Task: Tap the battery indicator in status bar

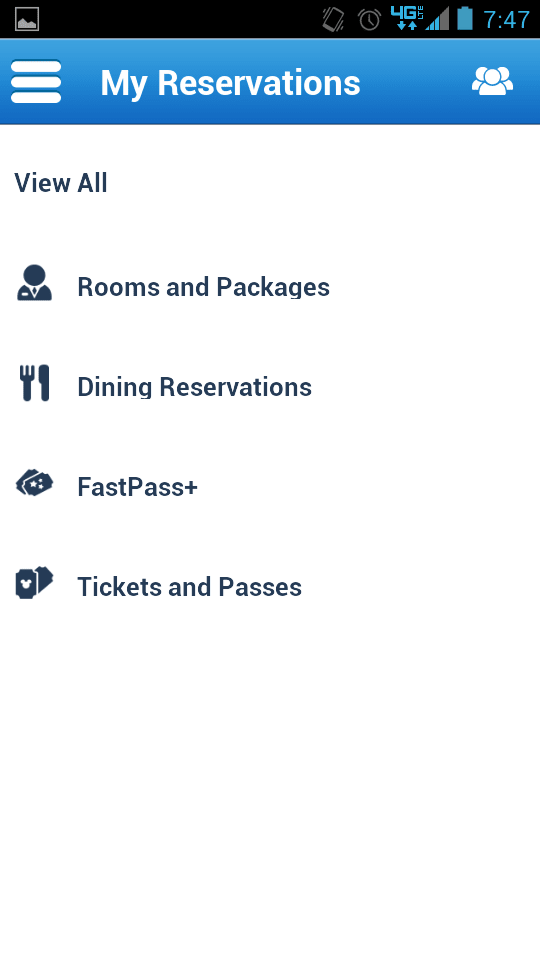Action: point(465,18)
